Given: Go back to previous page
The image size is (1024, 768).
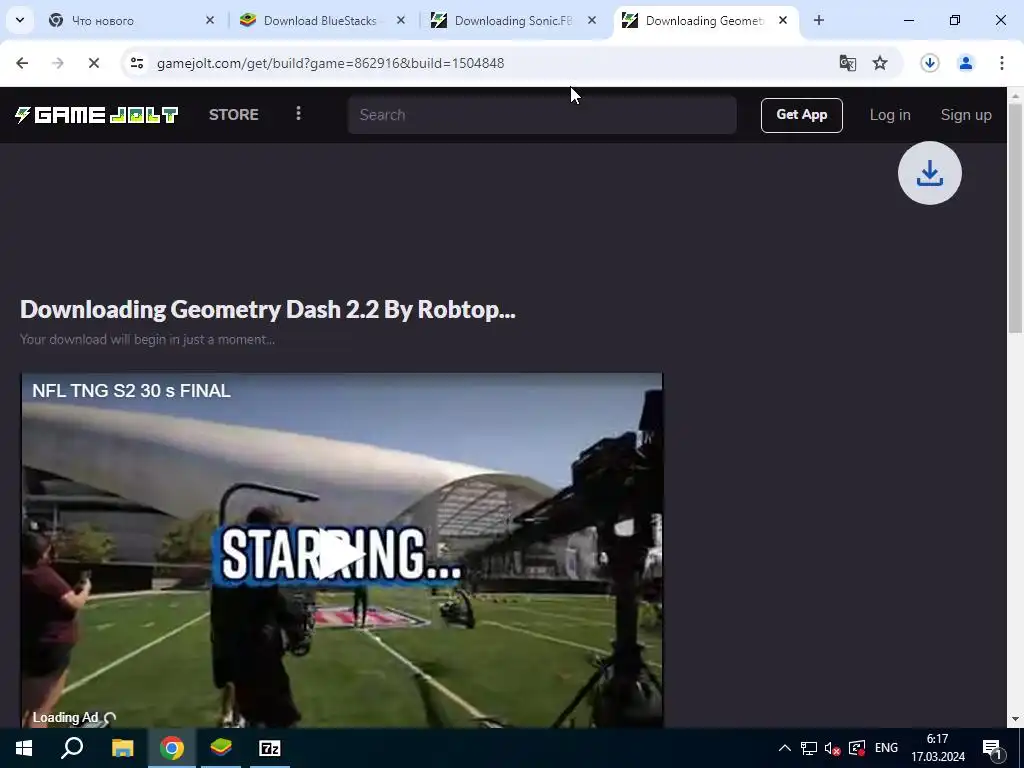Looking at the screenshot, I should click(x=22, y=63).
